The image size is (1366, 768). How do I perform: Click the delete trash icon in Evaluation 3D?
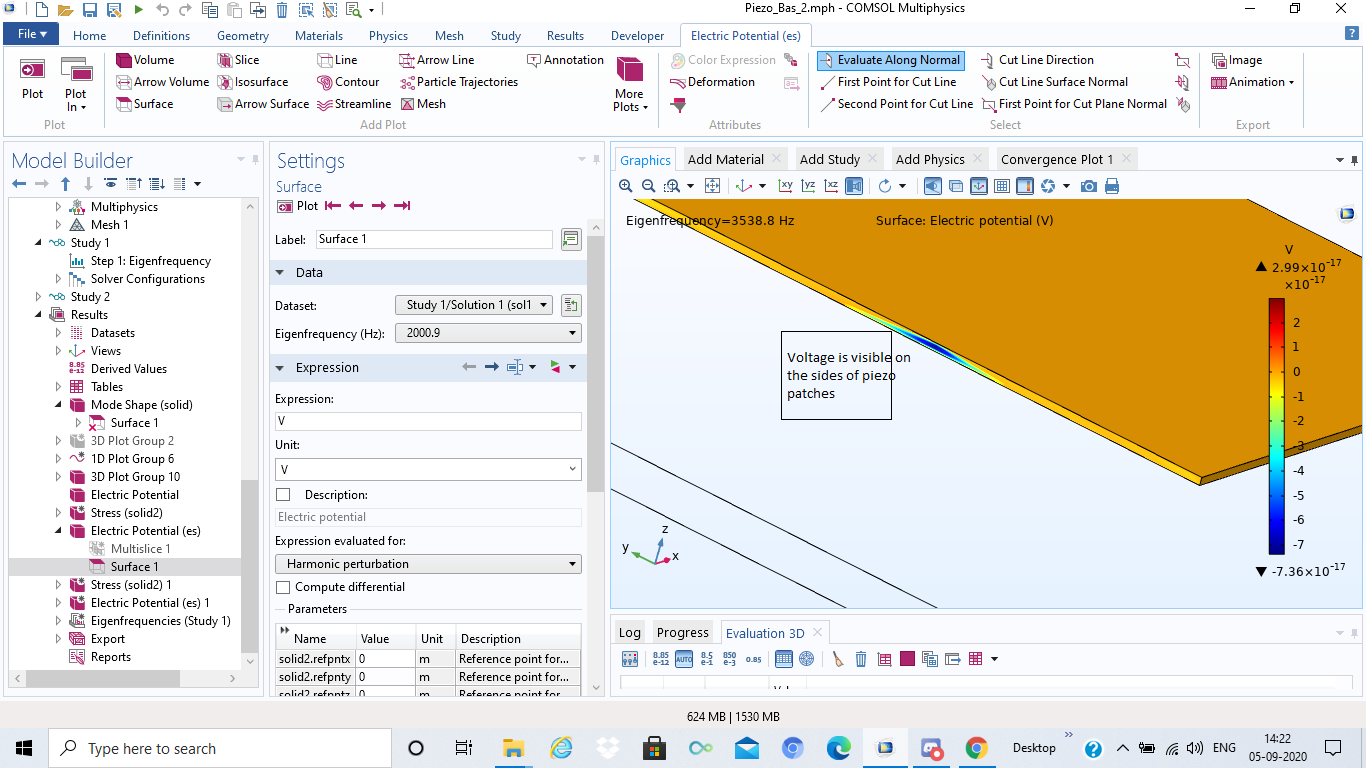click(x=860, y=659)
